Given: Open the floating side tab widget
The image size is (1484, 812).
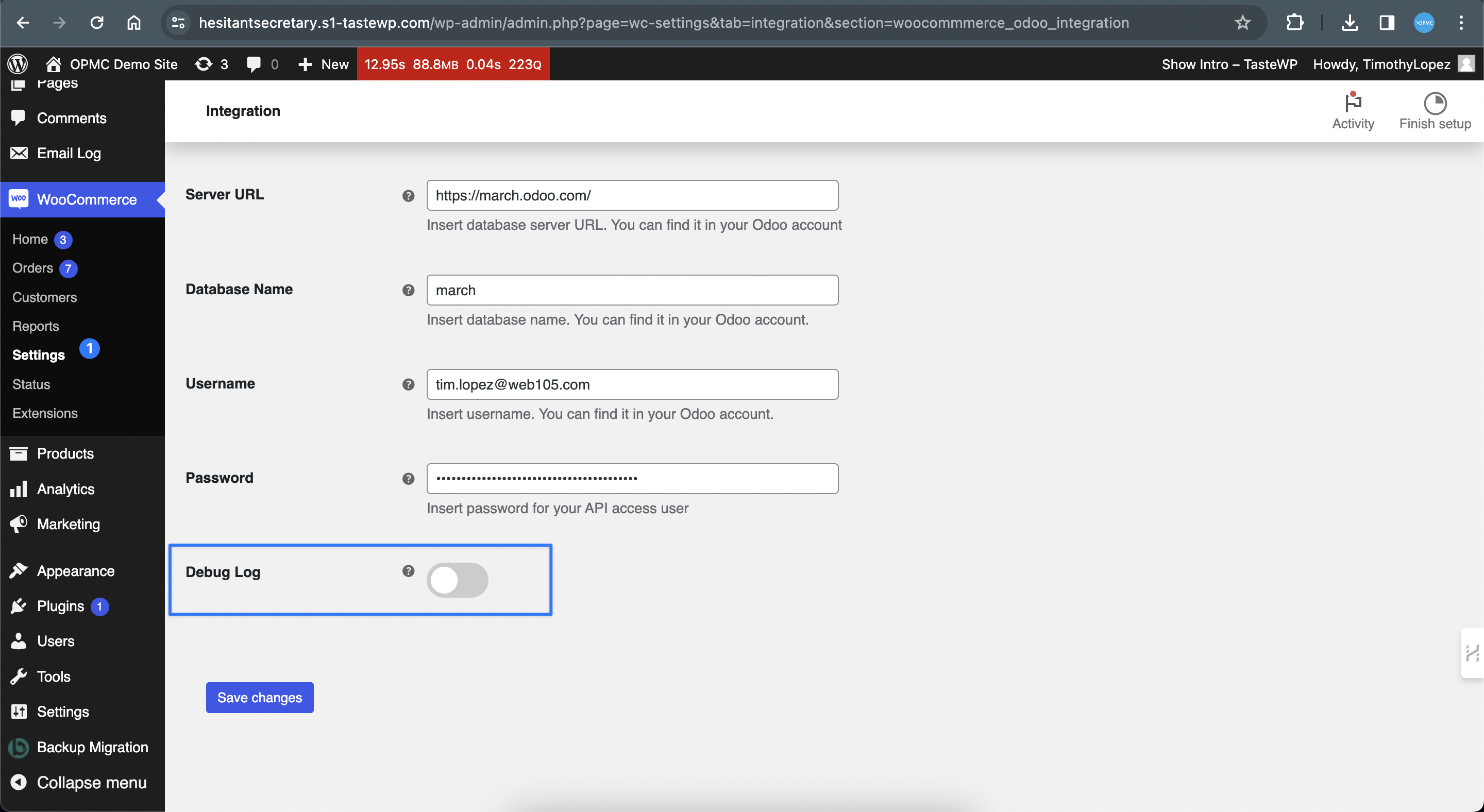Looking at the screenshot, I should [1473, 653].
